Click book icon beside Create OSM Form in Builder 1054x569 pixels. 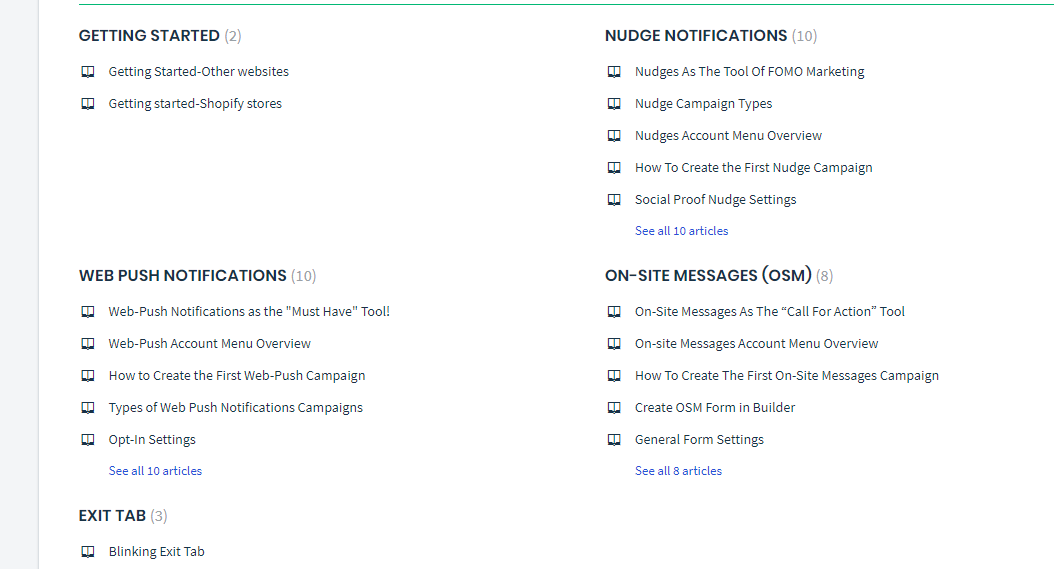[614, 408]
